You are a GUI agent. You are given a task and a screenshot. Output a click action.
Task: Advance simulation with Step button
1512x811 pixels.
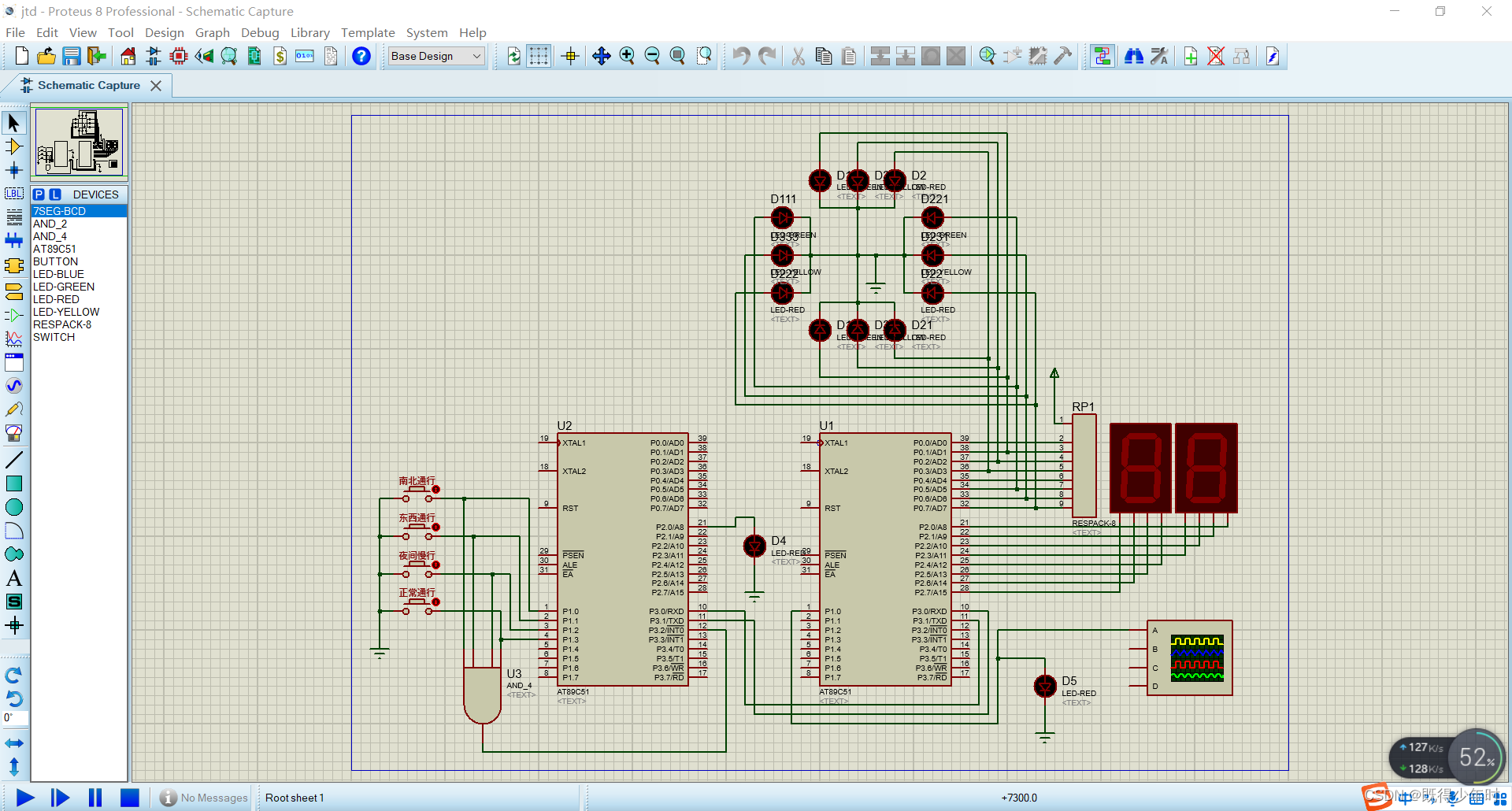pos(60,798)
